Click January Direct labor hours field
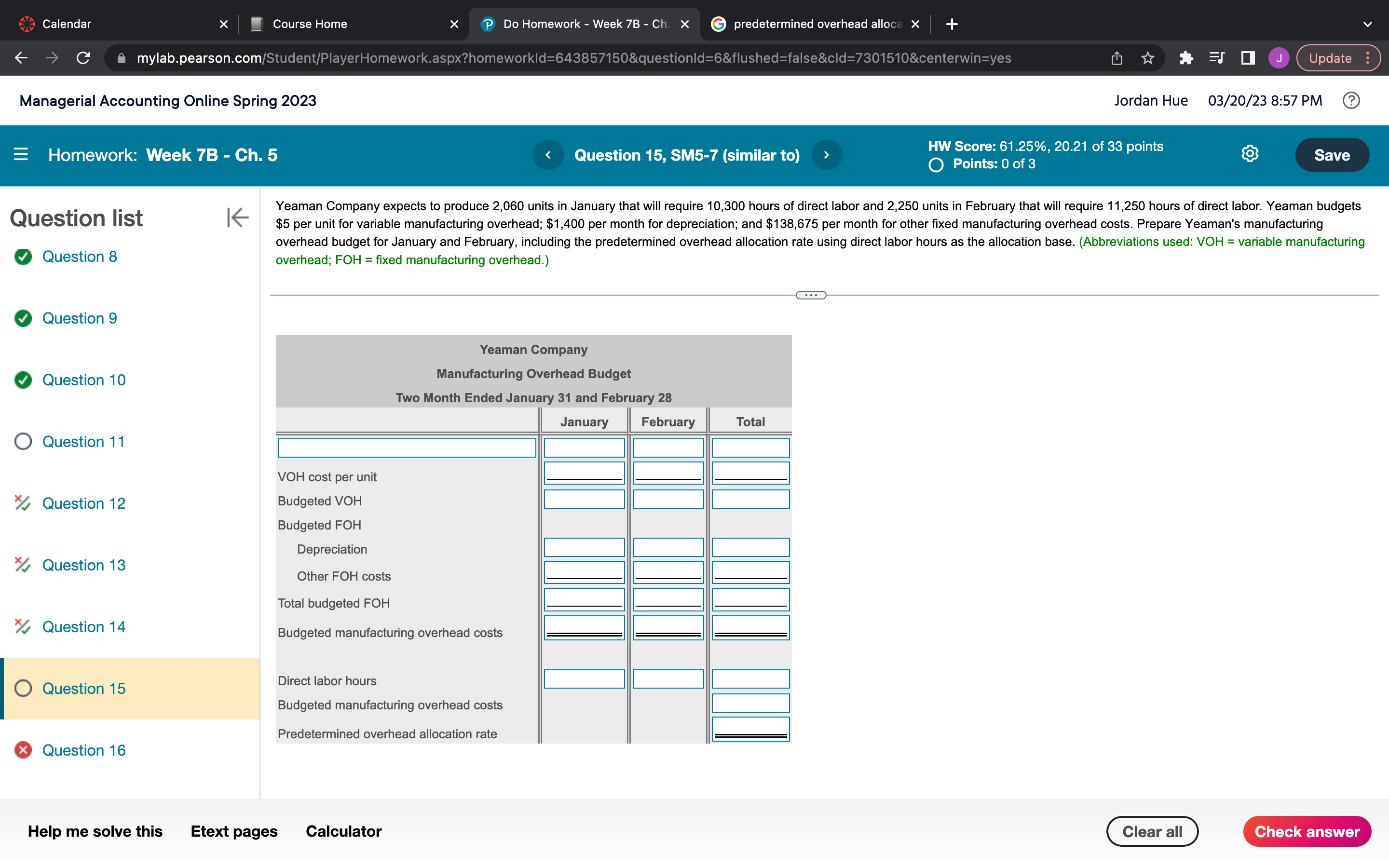The image size is (1389, 868). coord(584,679)
